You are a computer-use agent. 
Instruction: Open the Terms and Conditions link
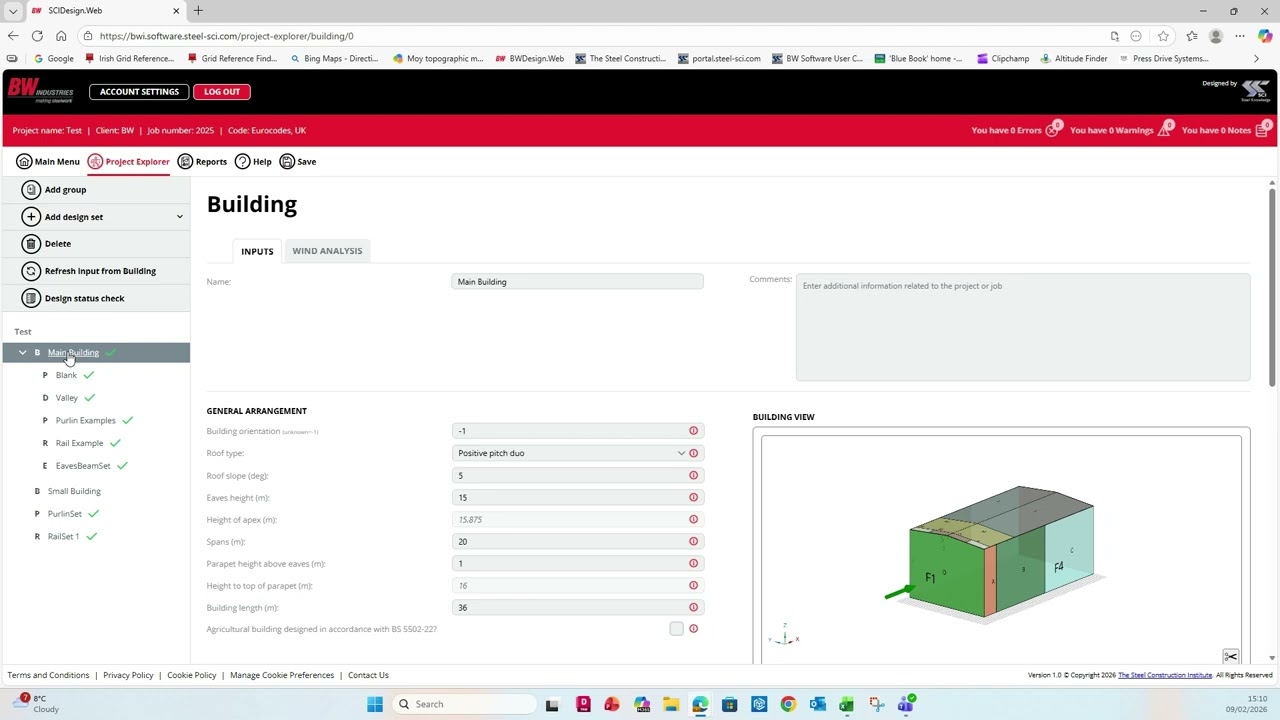pos(48,675)
